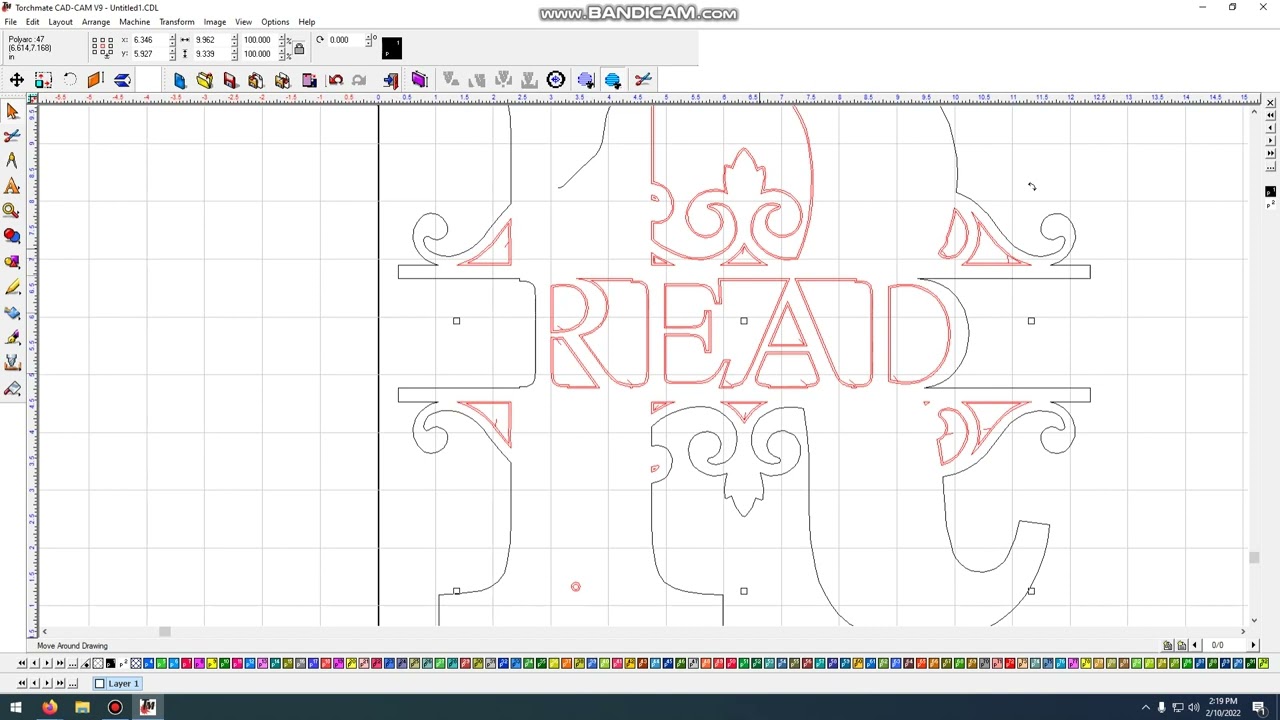
Task: Open the Layout menu
Action: (x=60, y=22)
